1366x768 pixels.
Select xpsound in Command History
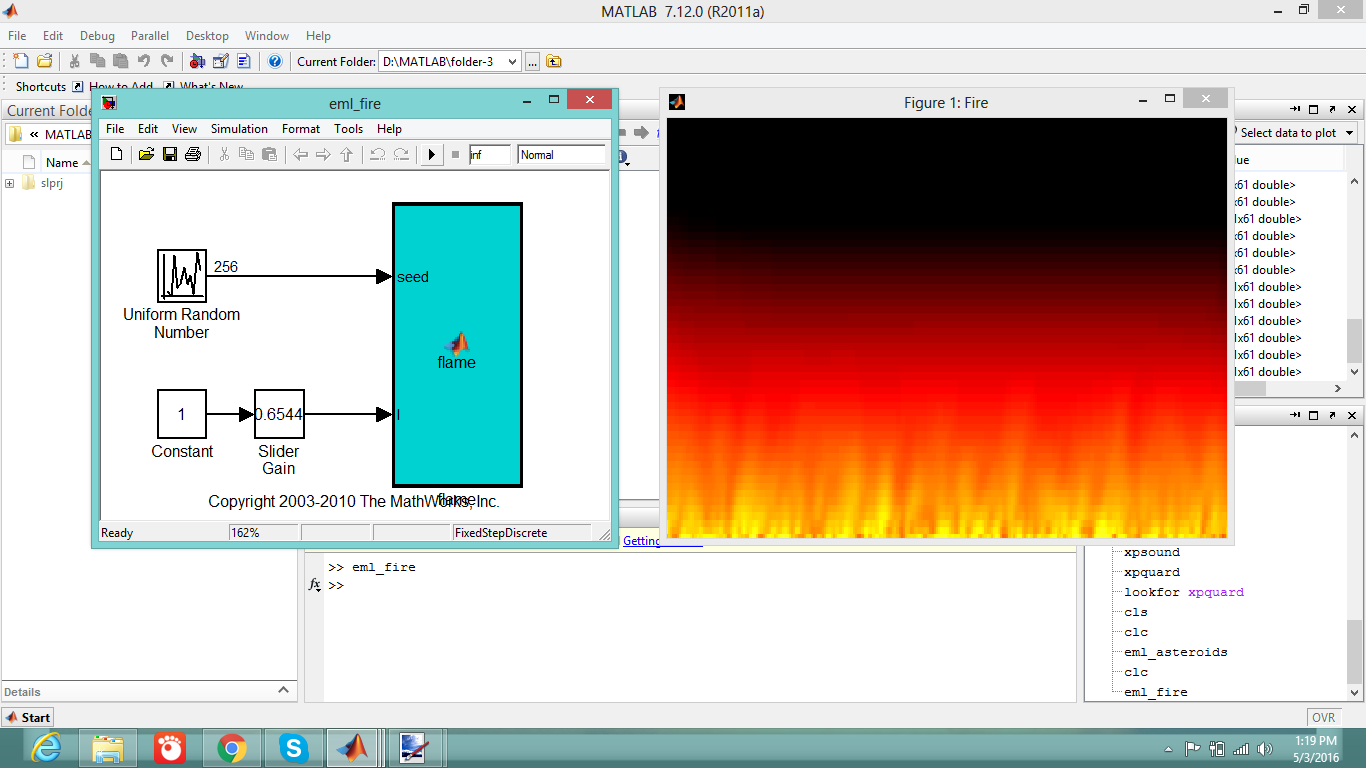tap(1152, 552)
